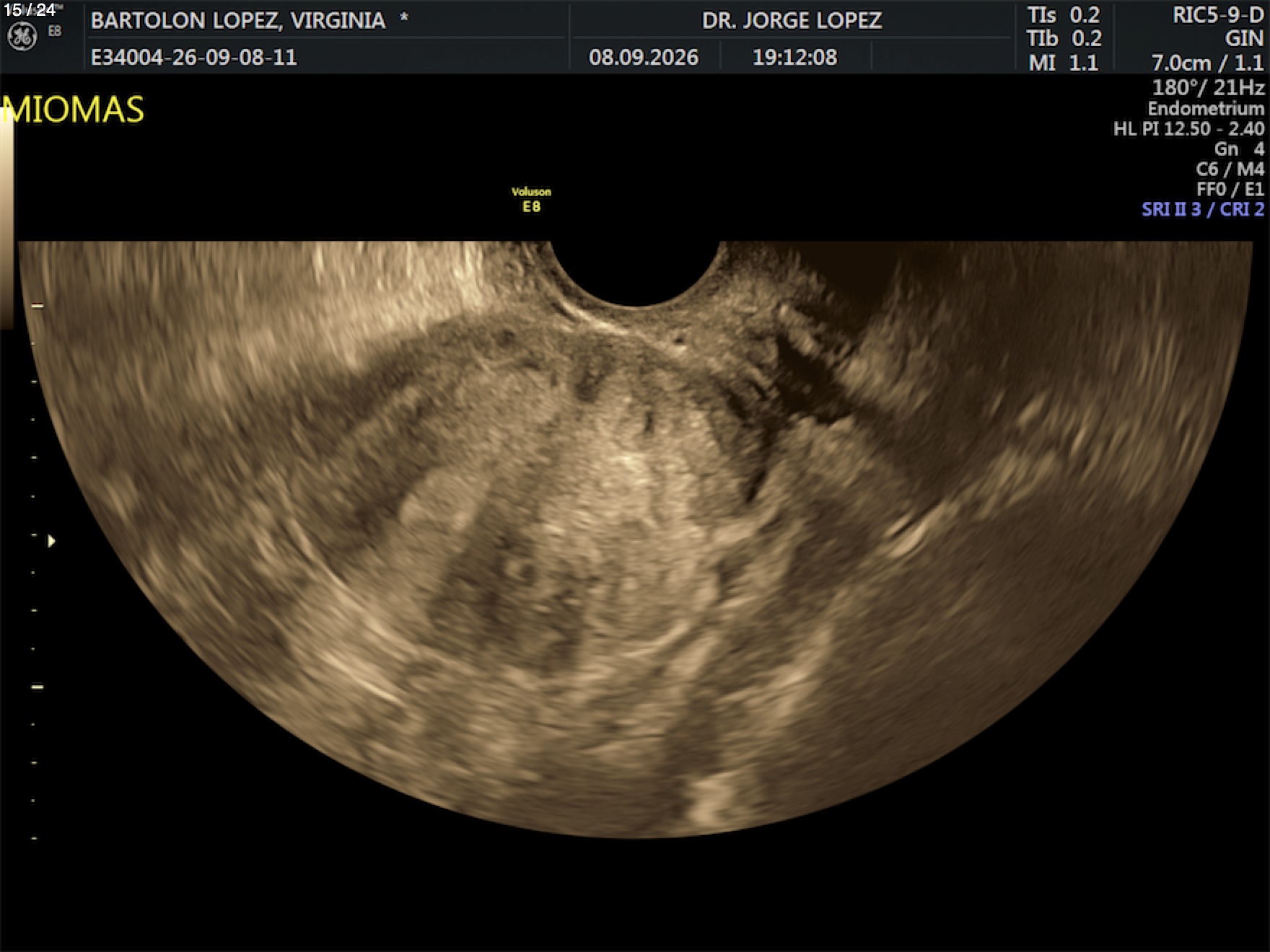Screen dimensions: 1270x952
Task: Click the patient ID E34004-26-09-08-11
Action: click(x=194, y=57)
